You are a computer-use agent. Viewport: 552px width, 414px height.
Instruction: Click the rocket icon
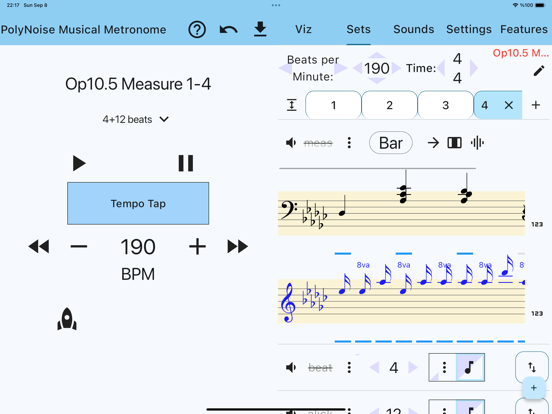(x=67, y=319)
